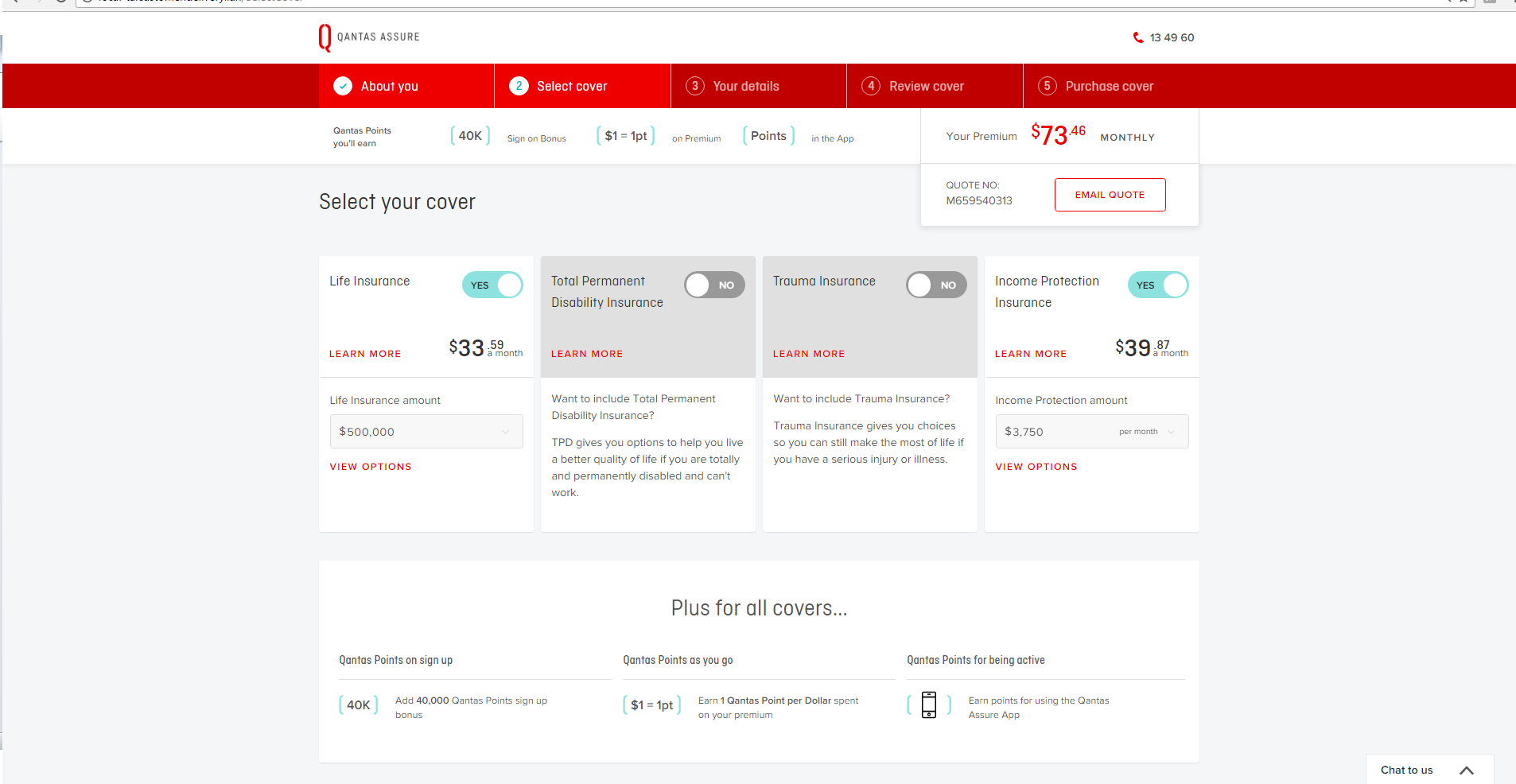Click the red phone icon
Screen dimensions: 1516x784
(x=1138, y=37)
